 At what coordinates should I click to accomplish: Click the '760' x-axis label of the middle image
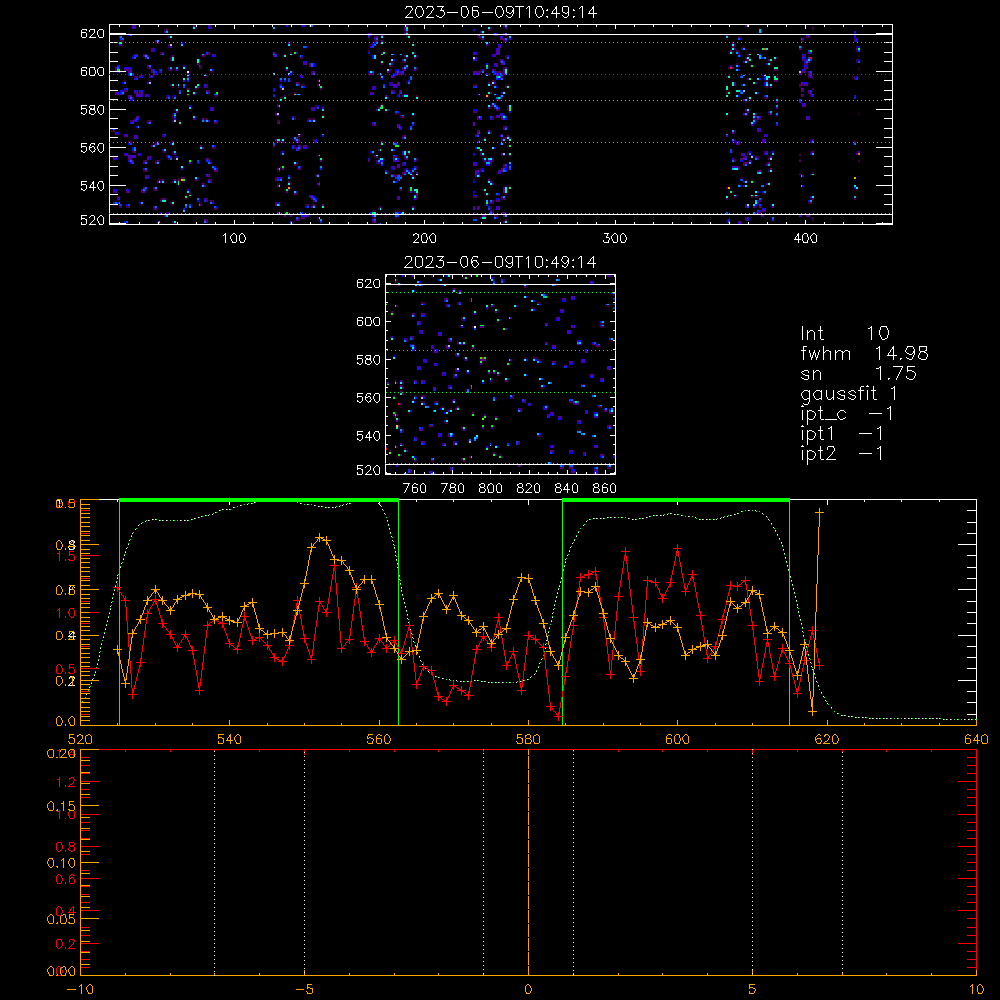(415, 489)
